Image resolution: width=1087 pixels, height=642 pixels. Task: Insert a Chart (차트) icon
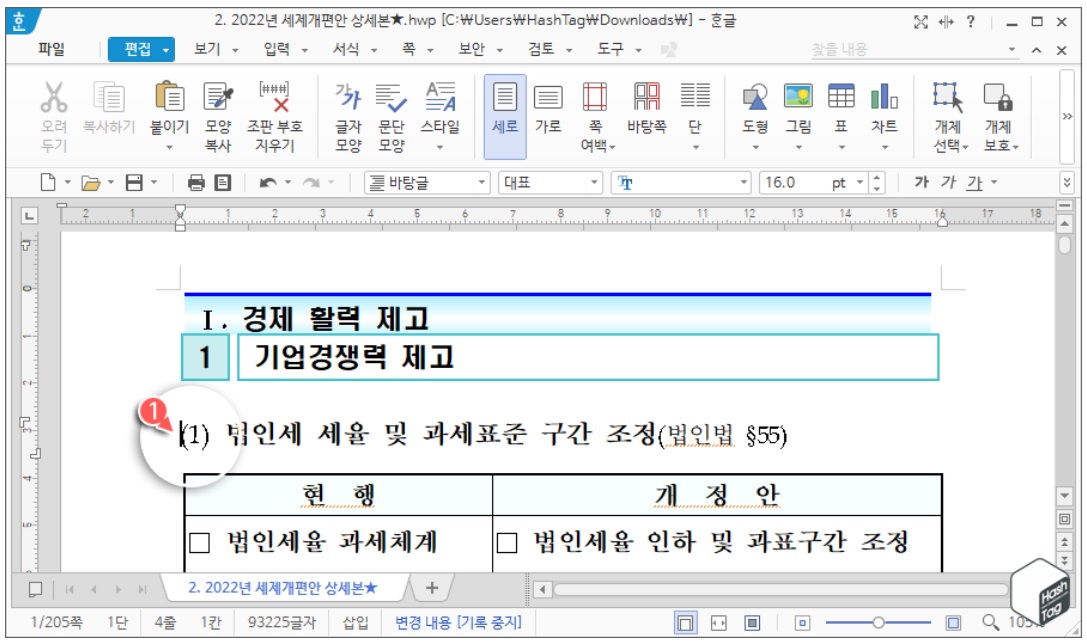click(884, 96)
